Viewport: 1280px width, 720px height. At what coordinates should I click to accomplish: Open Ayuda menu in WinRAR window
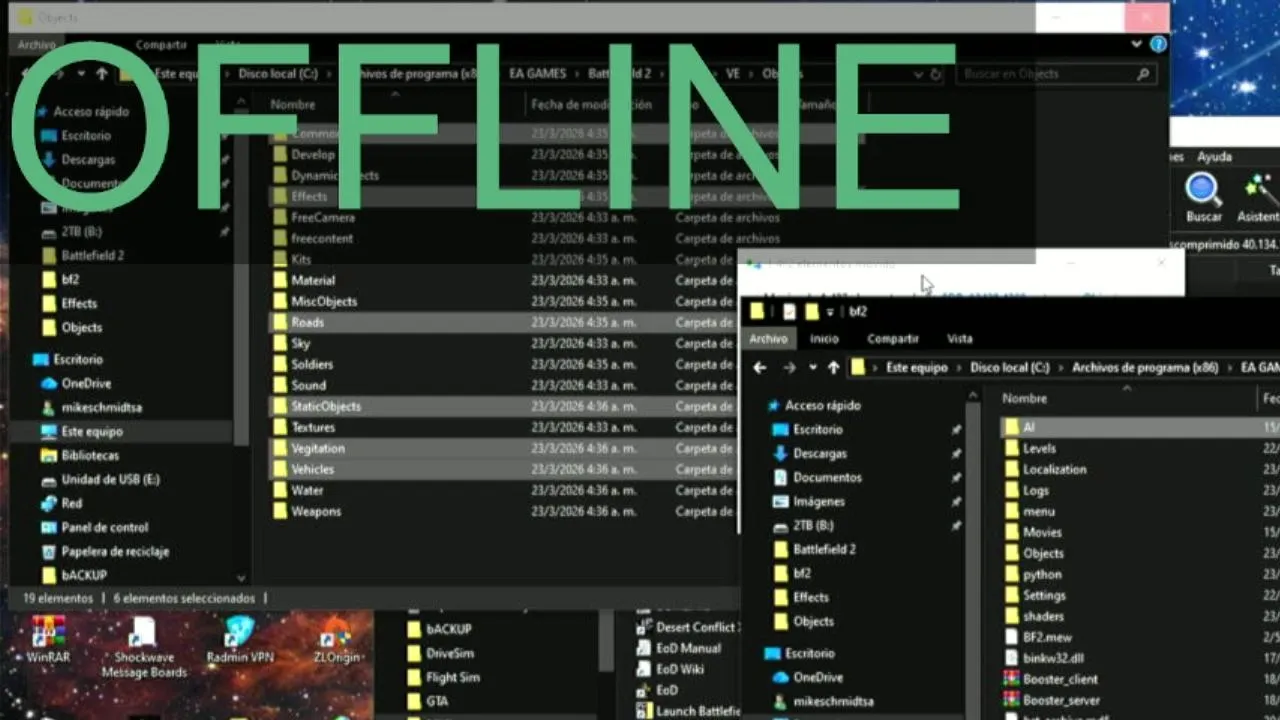(x=1214, y=157)
